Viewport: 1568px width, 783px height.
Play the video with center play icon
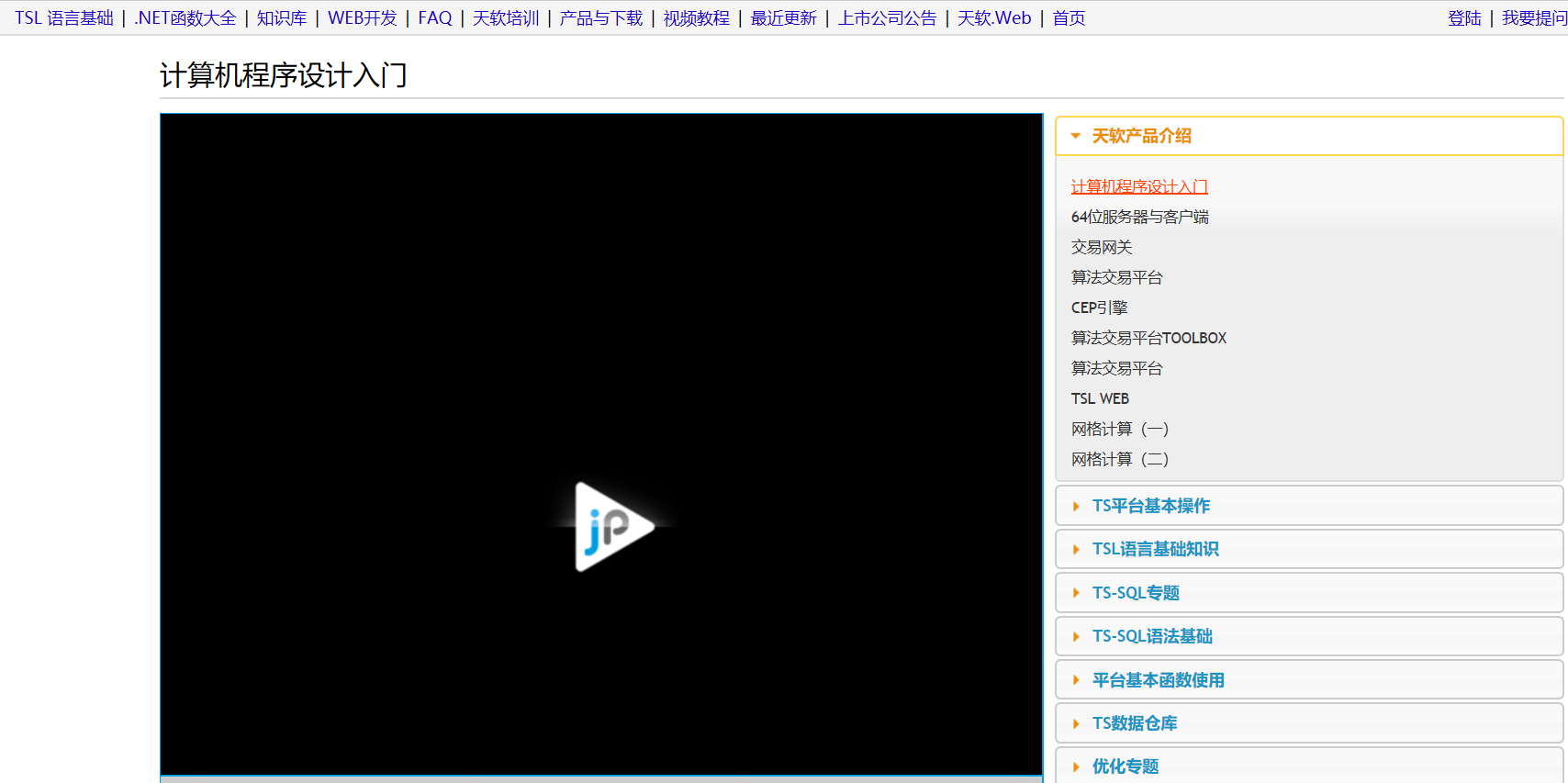point(613,526)
